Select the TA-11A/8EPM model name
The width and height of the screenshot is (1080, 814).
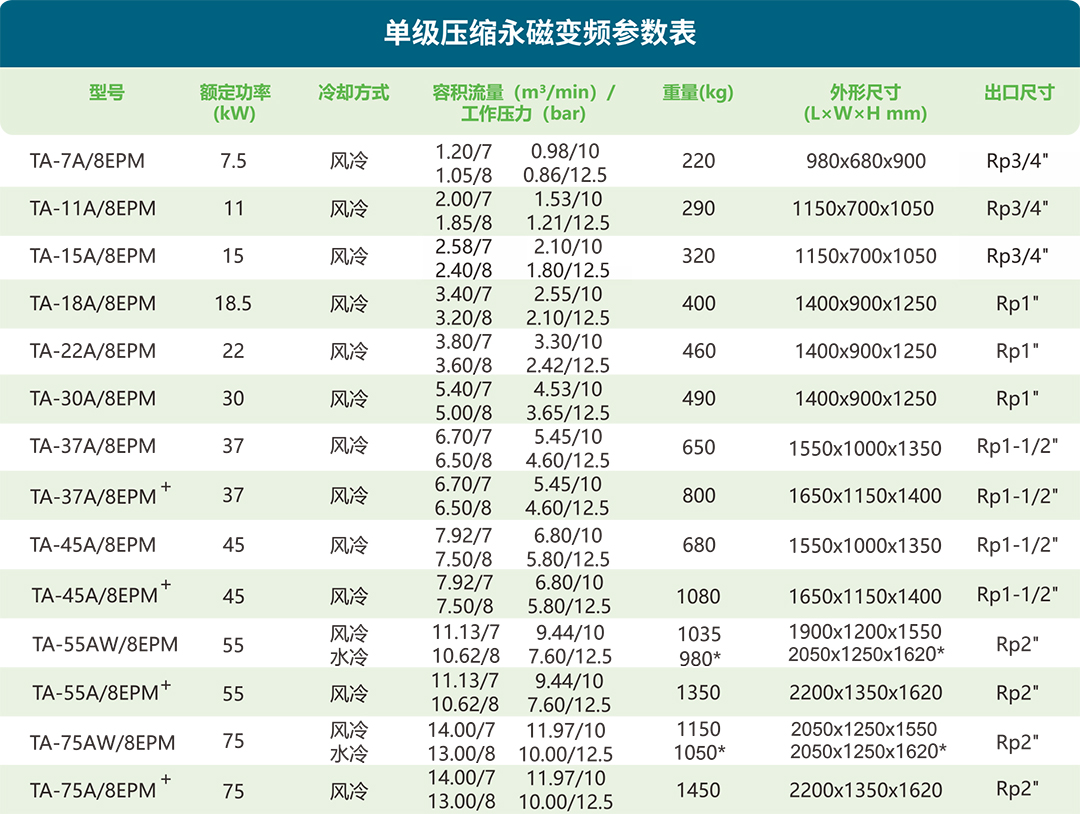click(93, 209)
